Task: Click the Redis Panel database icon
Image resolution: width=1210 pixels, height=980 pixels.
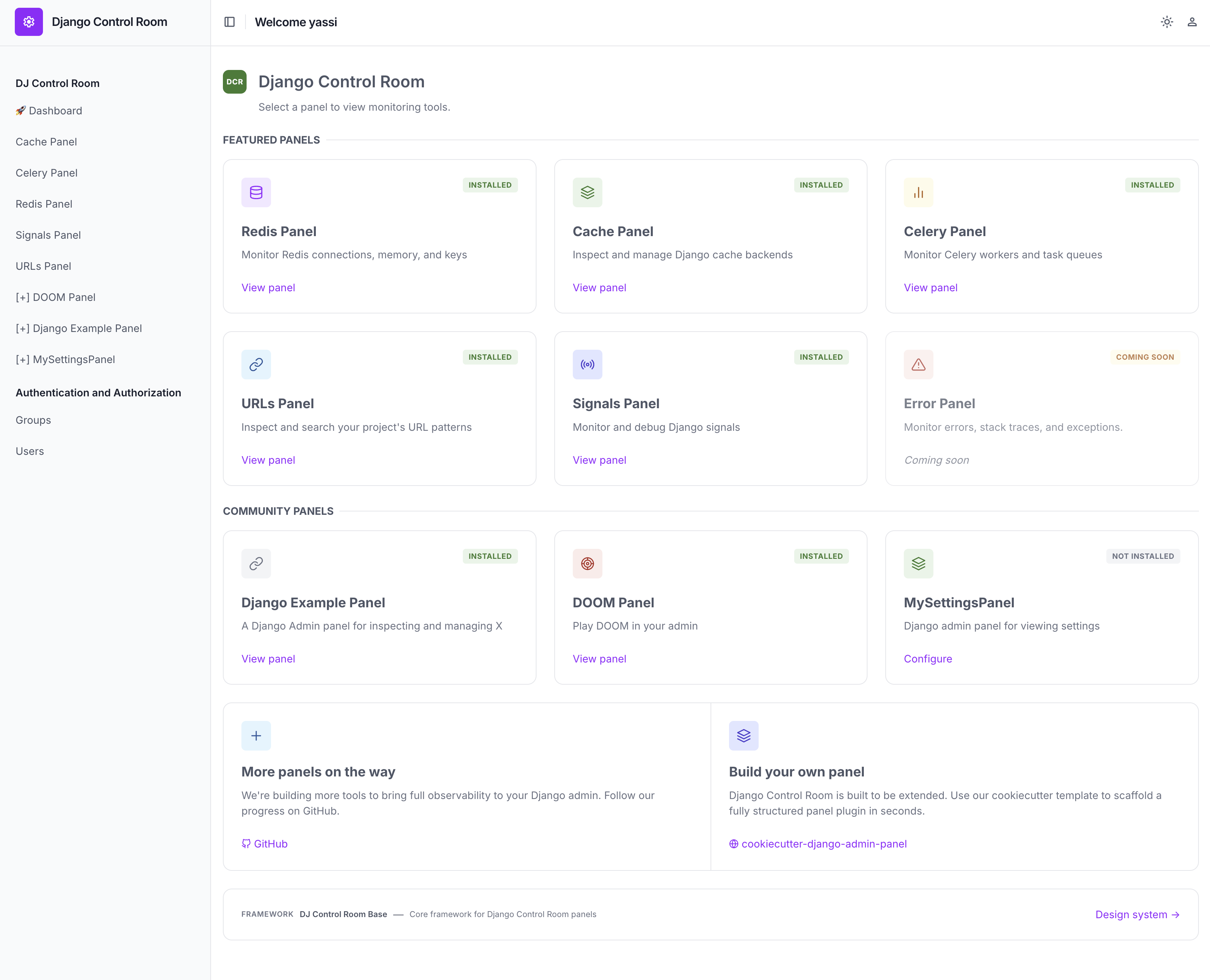Action: [x=256, y=192]
